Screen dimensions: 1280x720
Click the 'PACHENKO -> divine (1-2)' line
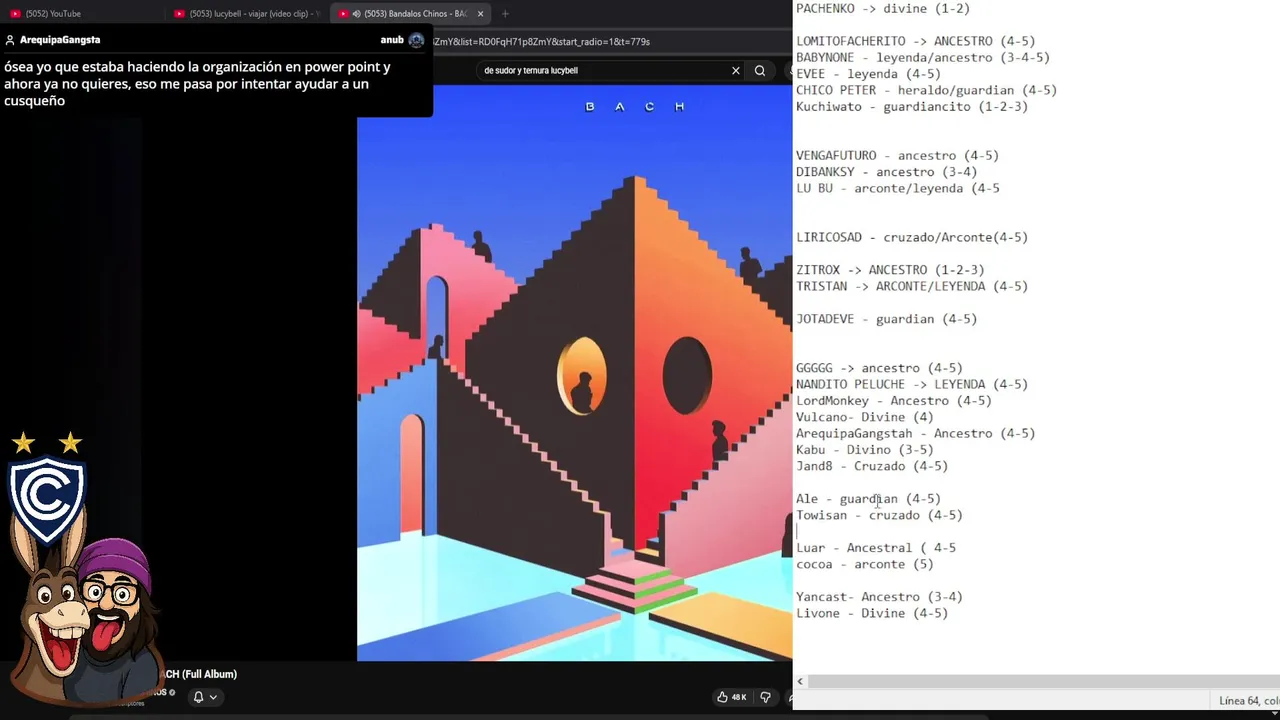pyautogui.click(x=883, y=9)
